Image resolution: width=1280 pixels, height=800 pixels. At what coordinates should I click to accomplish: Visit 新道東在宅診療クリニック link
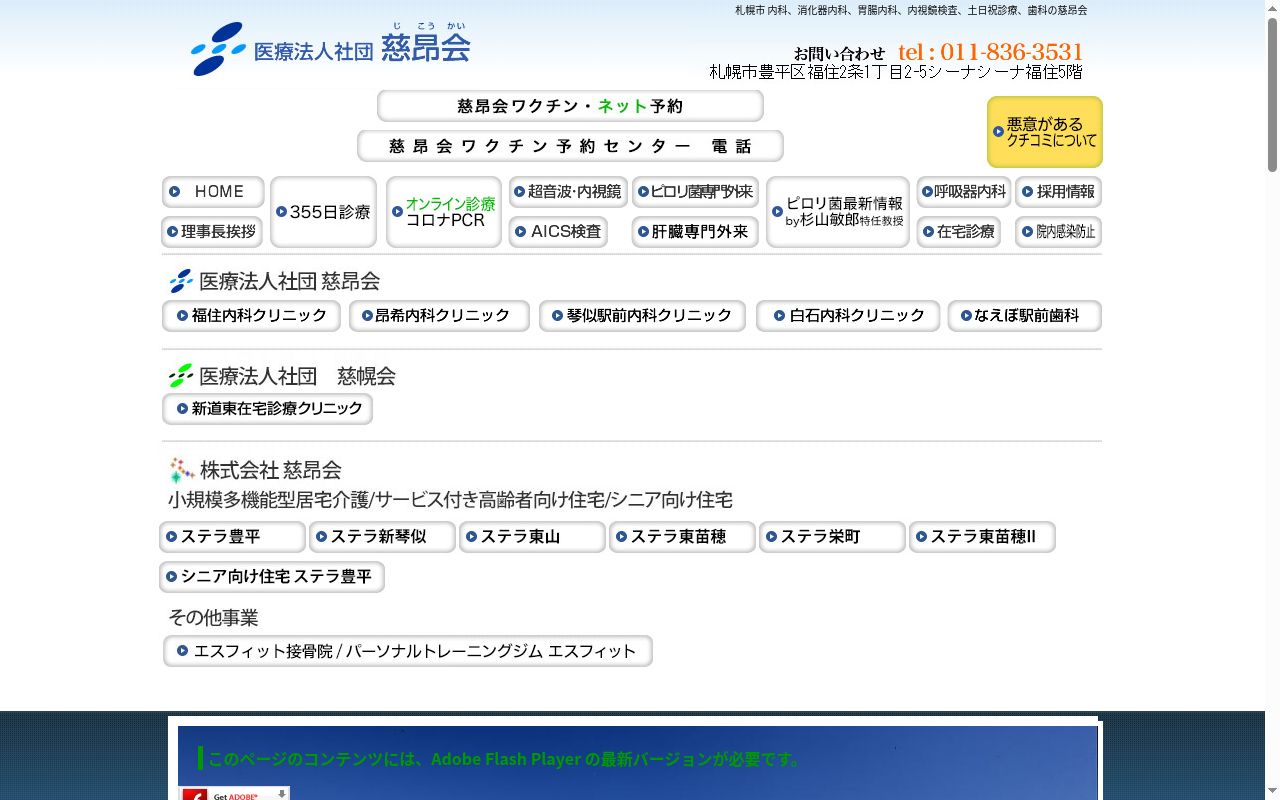click(267, 409)
